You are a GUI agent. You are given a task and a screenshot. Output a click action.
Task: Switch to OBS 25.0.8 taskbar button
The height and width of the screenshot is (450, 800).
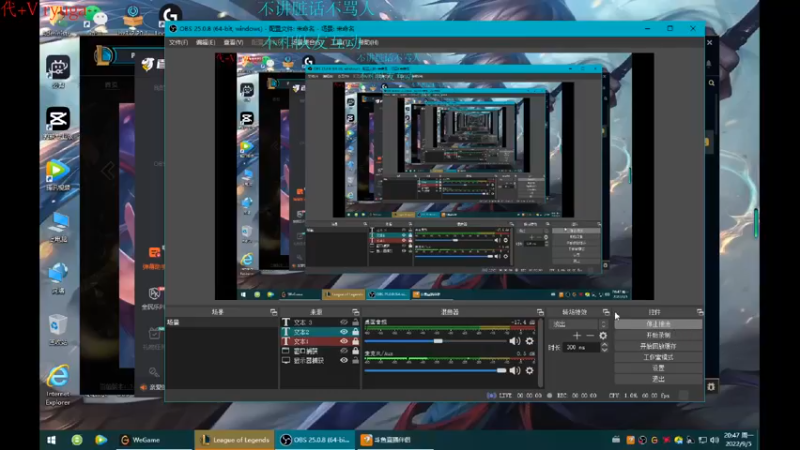315,440
